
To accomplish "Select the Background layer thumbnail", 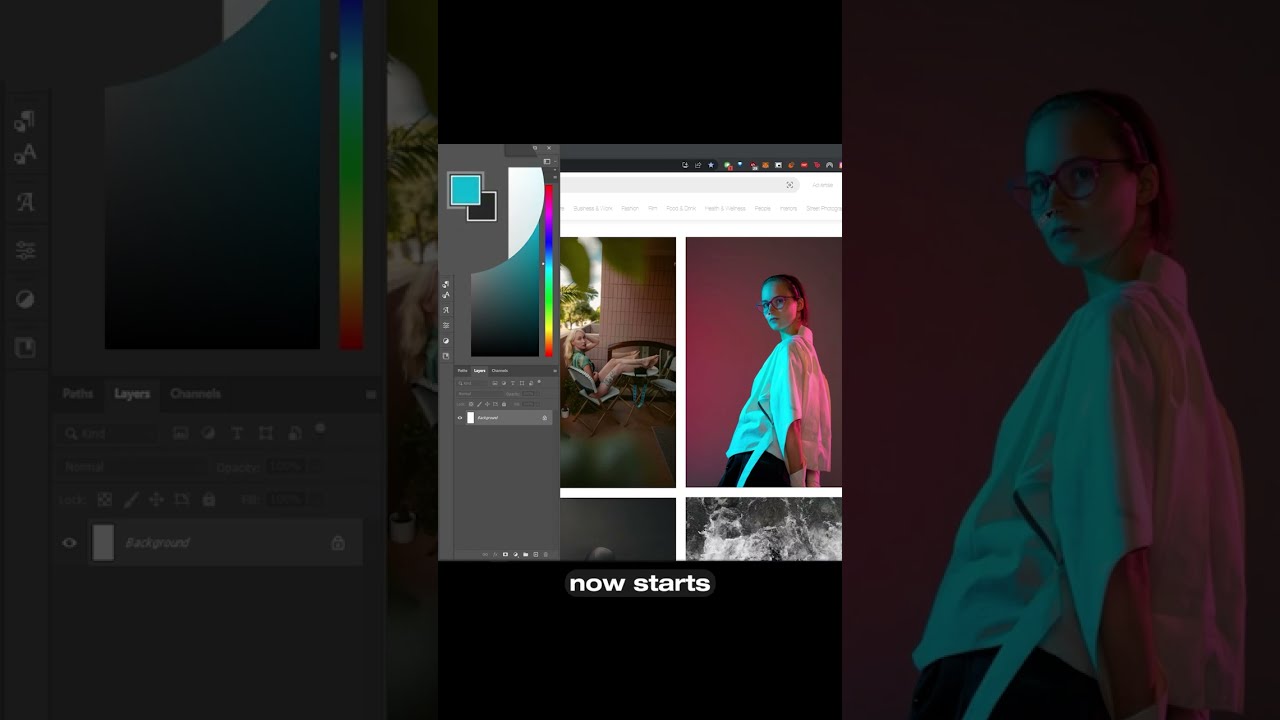I will tap(471, 418).
